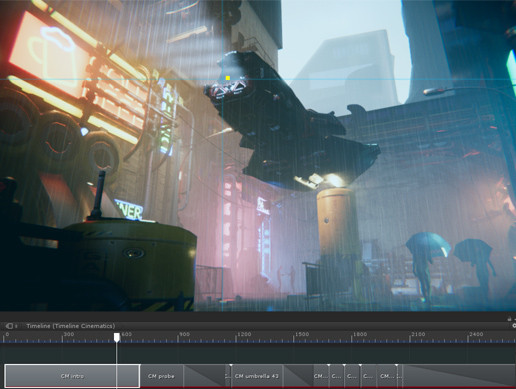
Task: Click the yellow square handle in viewport
Action: 228,78
